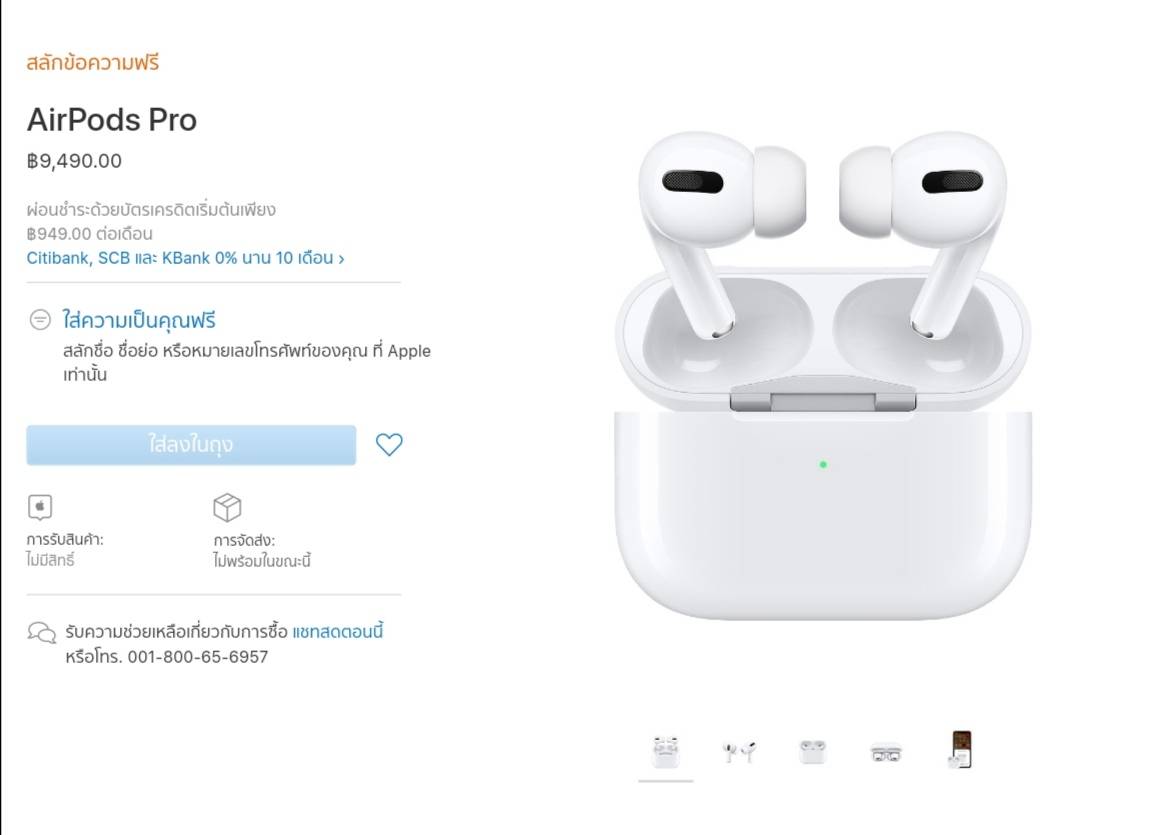Click the ไม่พร้อมในขณะนี้ delivery status text
Screen dimensions: 1176x835
pyautogui.click(x=262, y=560)
